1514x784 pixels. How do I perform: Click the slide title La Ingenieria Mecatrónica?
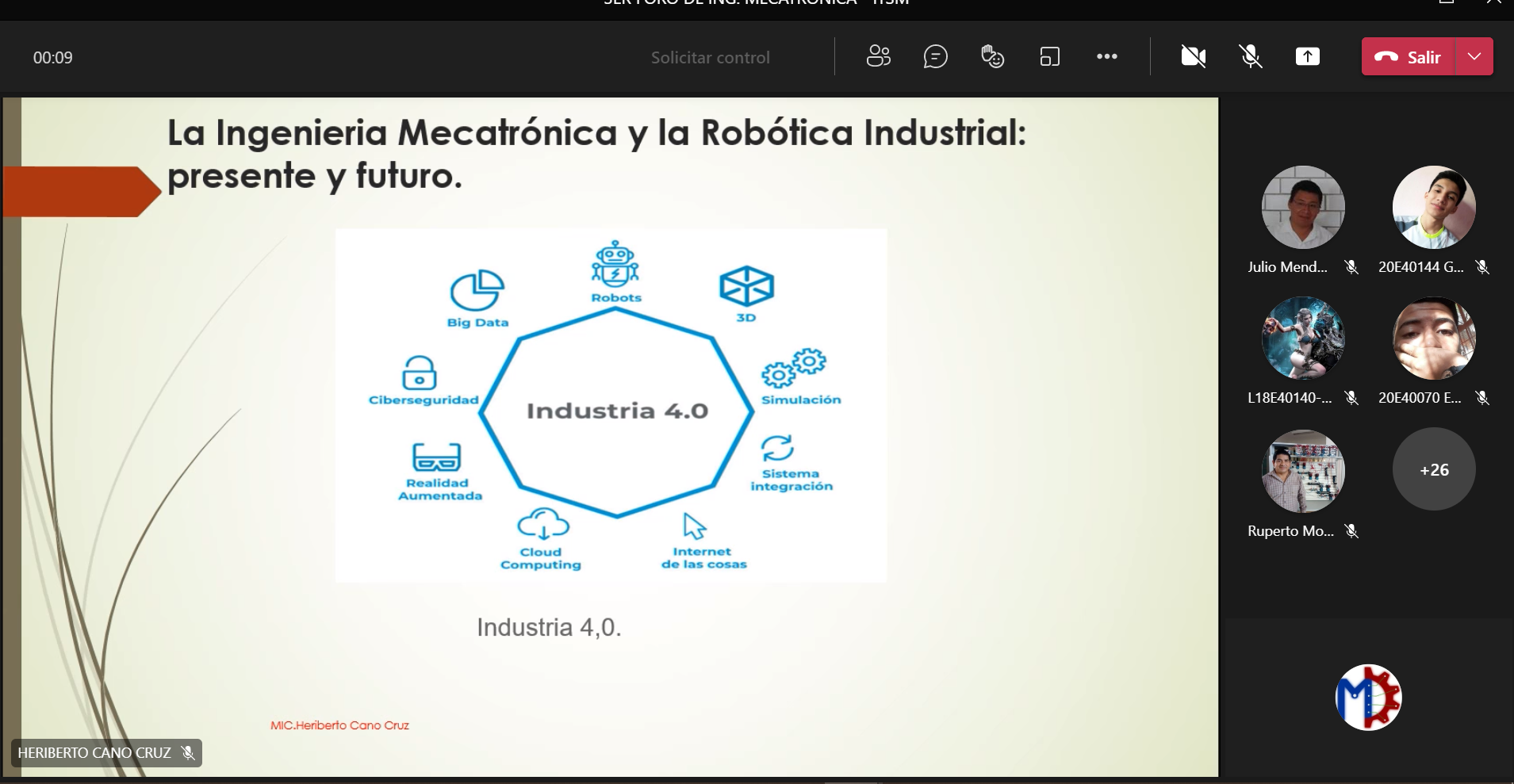[596, 154]
